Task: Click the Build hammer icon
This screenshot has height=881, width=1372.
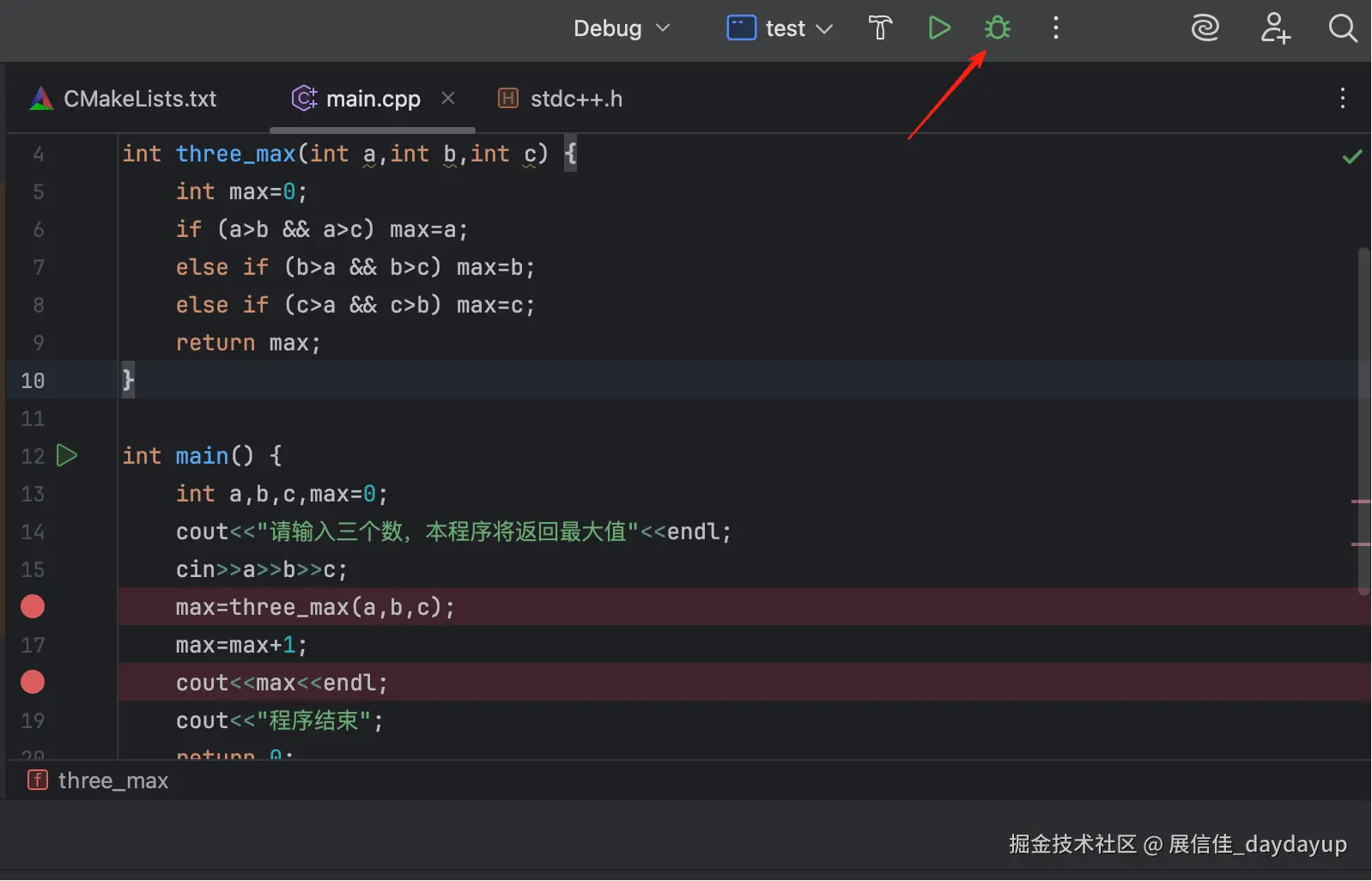Action: click(880, 28)
